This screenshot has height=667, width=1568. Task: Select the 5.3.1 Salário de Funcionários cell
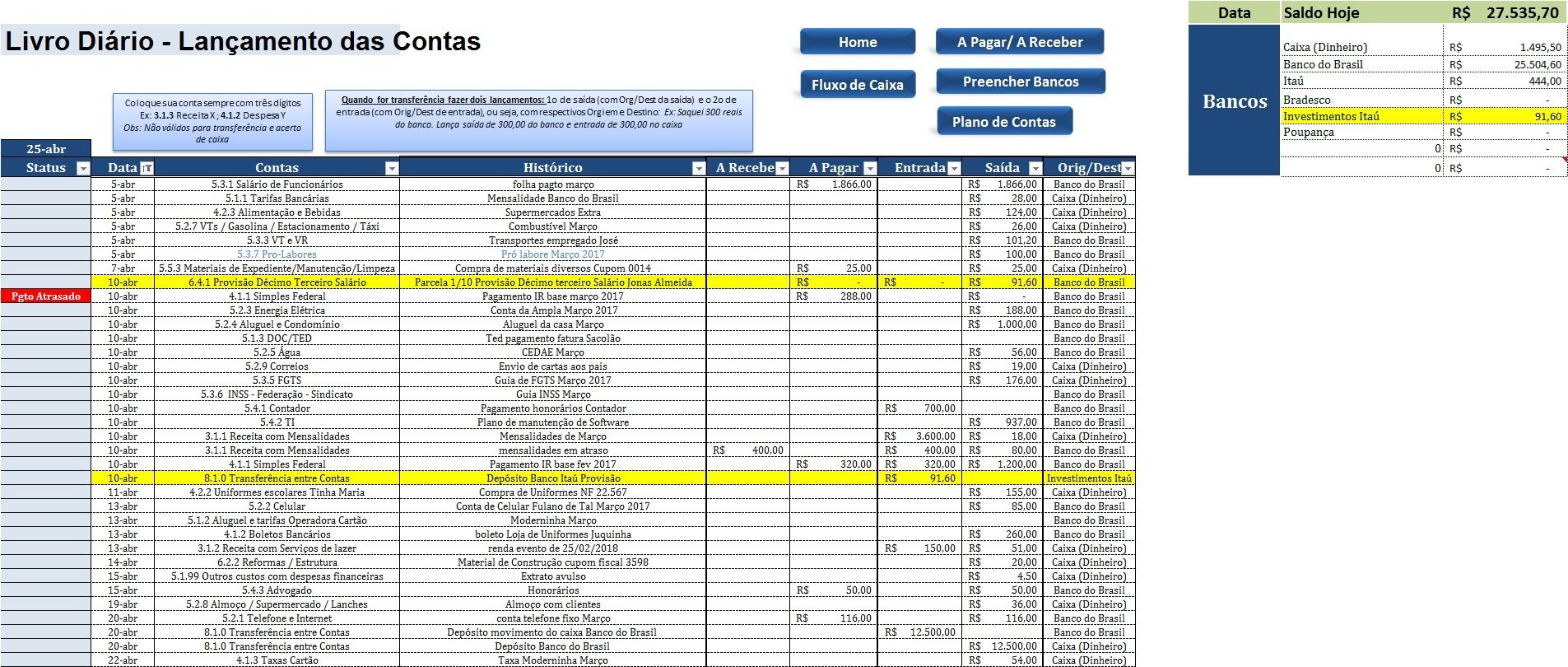pos(277,184)
